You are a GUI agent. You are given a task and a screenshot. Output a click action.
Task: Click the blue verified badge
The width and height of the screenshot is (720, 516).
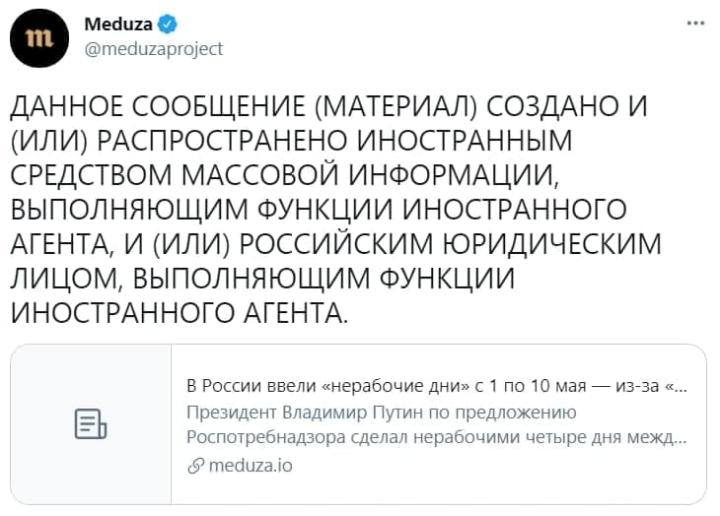pos(167,24)
